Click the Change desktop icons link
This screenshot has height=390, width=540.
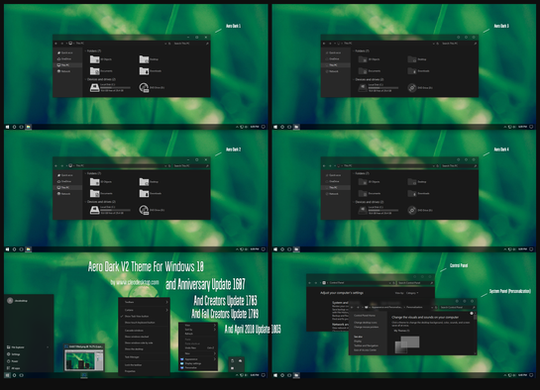click(365, 322)
